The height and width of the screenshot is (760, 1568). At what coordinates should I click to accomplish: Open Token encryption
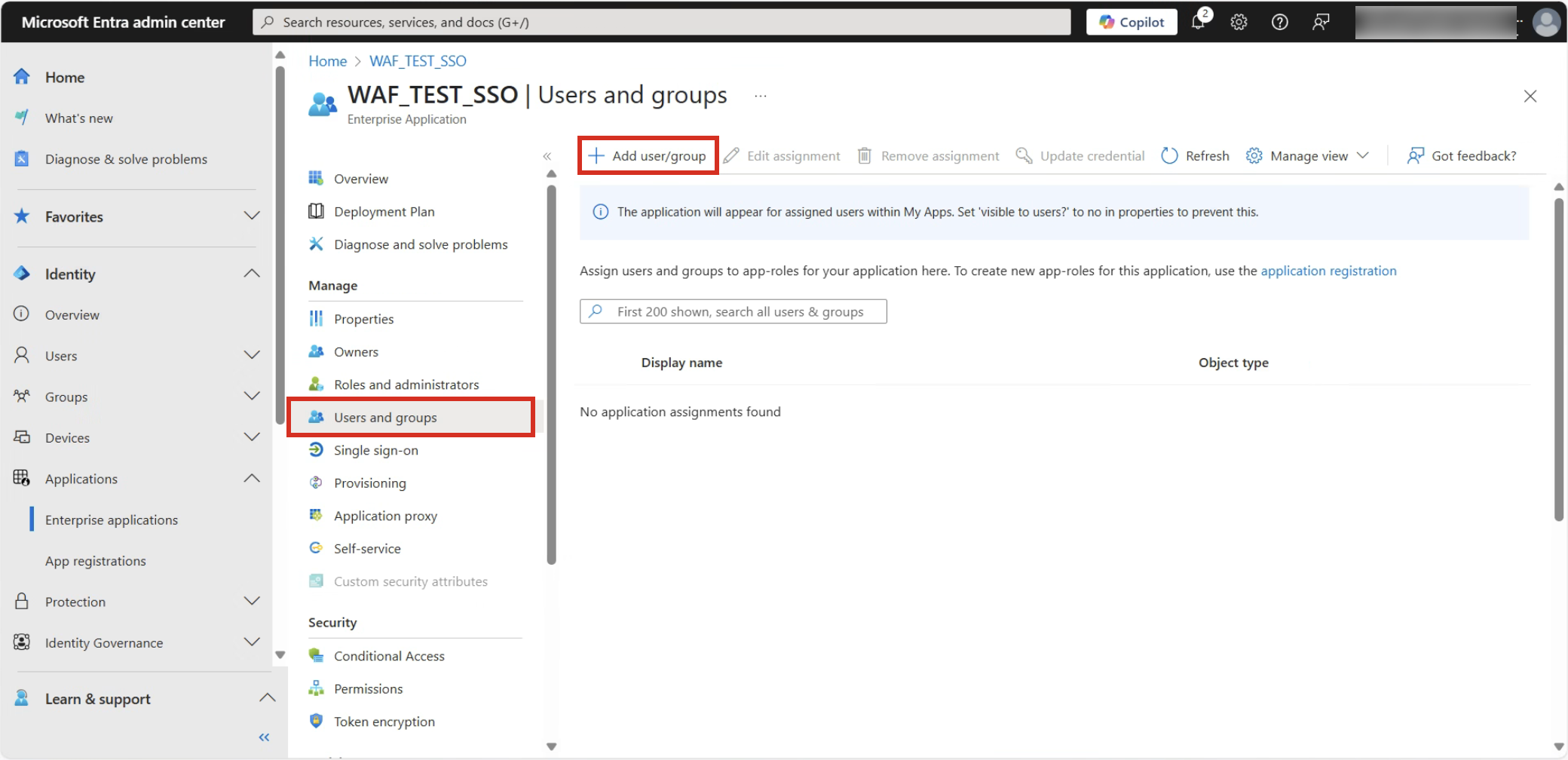tap(384, 722)
